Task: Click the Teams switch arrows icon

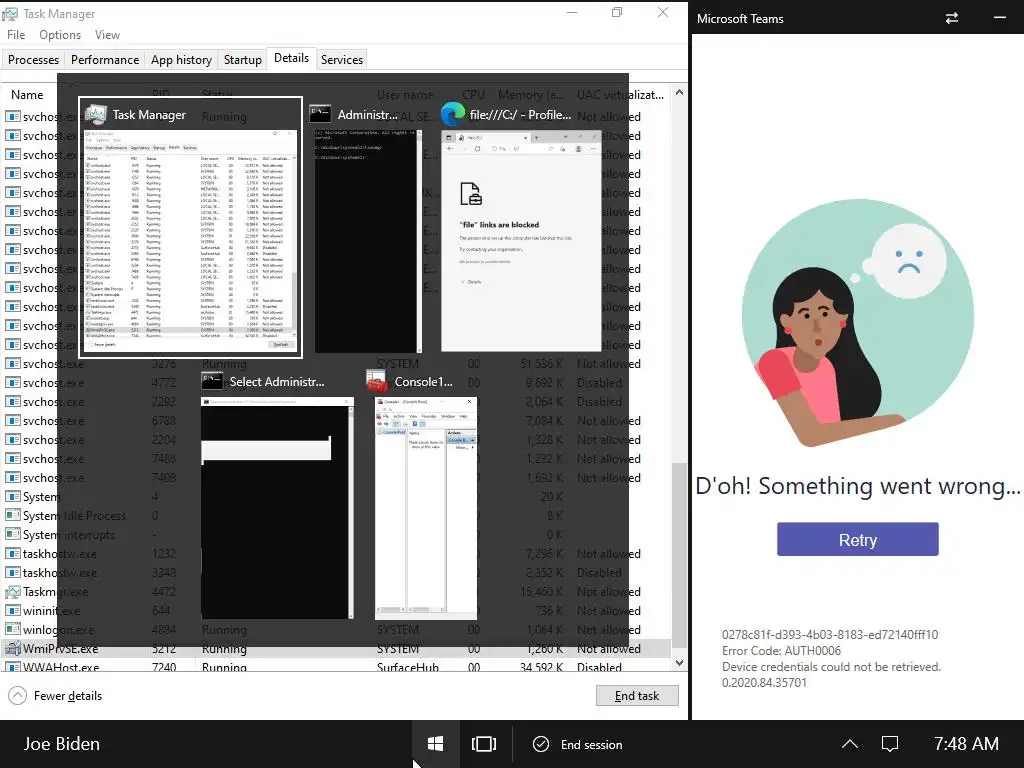Action: pyautogui.click(x=952, y=18)
